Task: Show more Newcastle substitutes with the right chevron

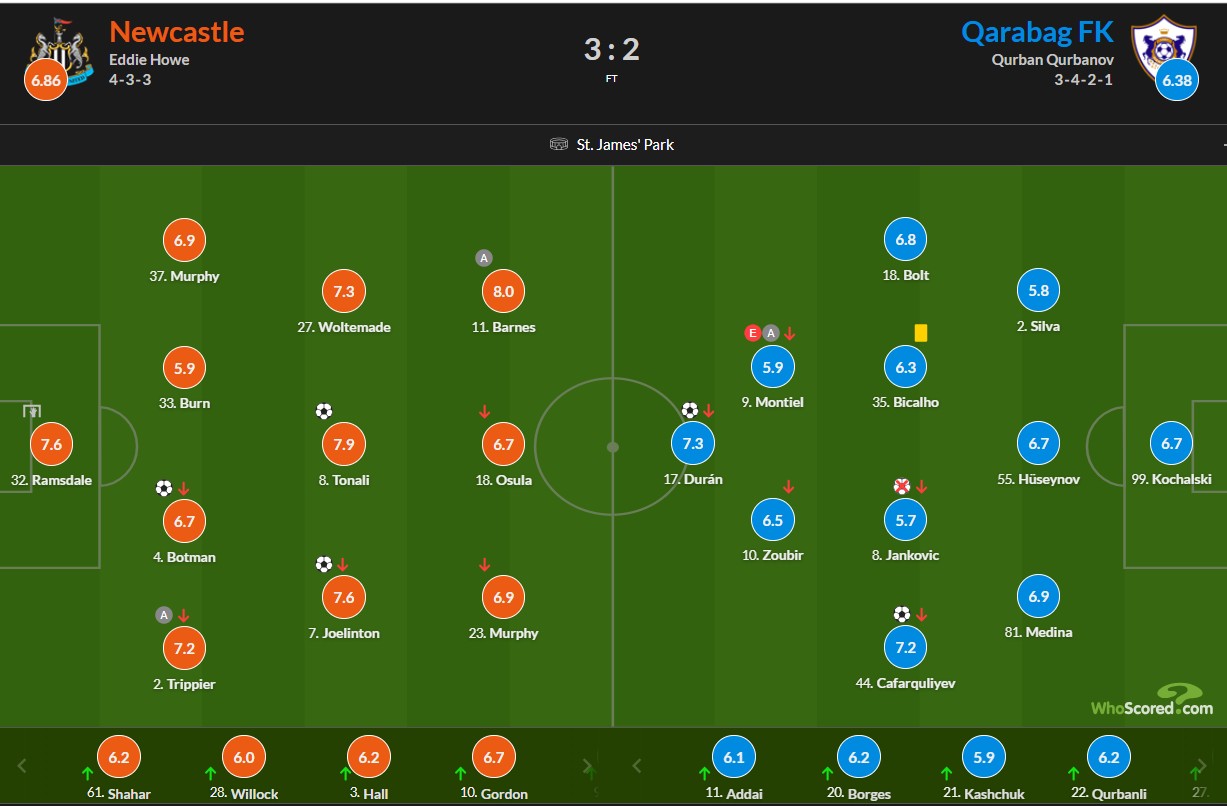Action: click(587, 767)
